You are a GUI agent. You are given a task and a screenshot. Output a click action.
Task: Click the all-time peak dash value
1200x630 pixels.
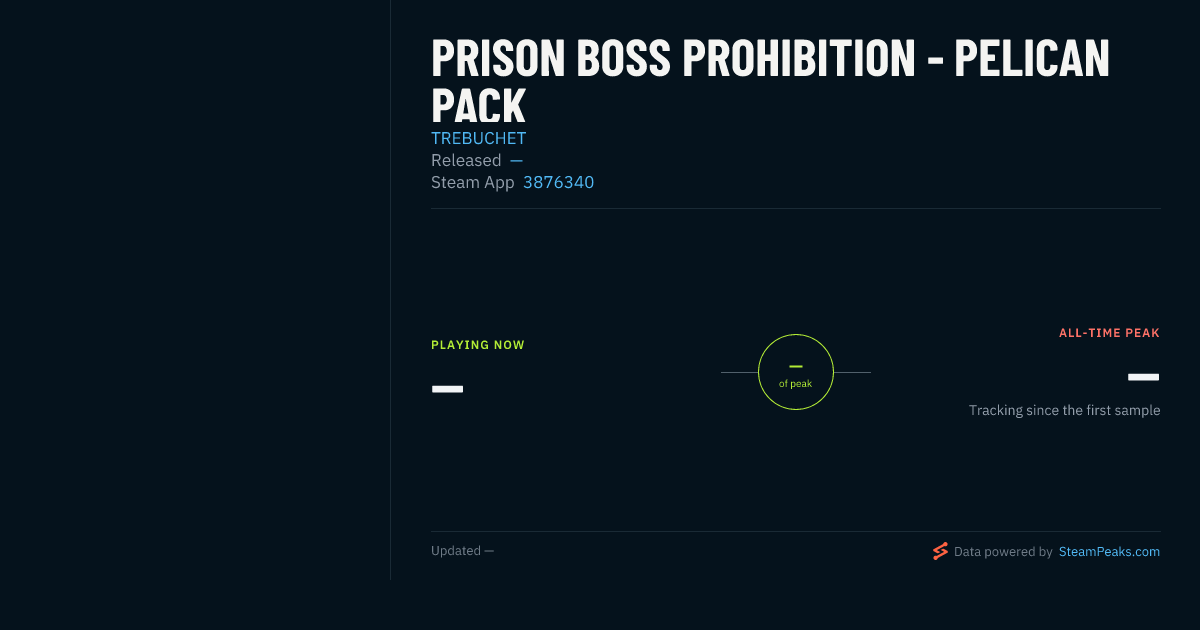(x=1143, y=377)
